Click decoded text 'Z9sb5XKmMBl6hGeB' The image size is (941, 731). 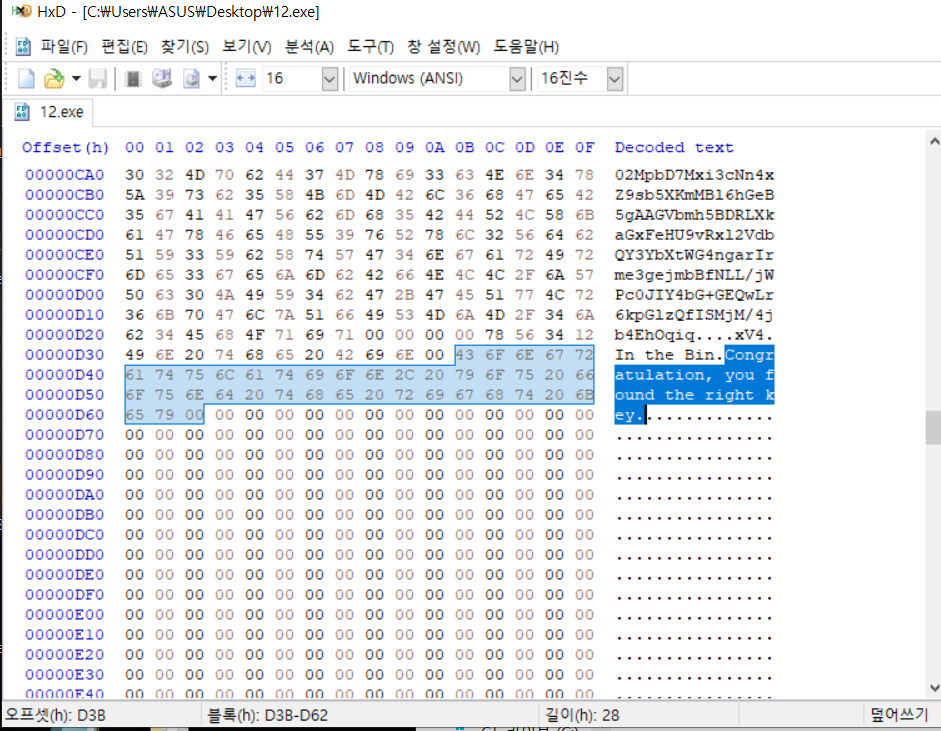pos(694,195)
